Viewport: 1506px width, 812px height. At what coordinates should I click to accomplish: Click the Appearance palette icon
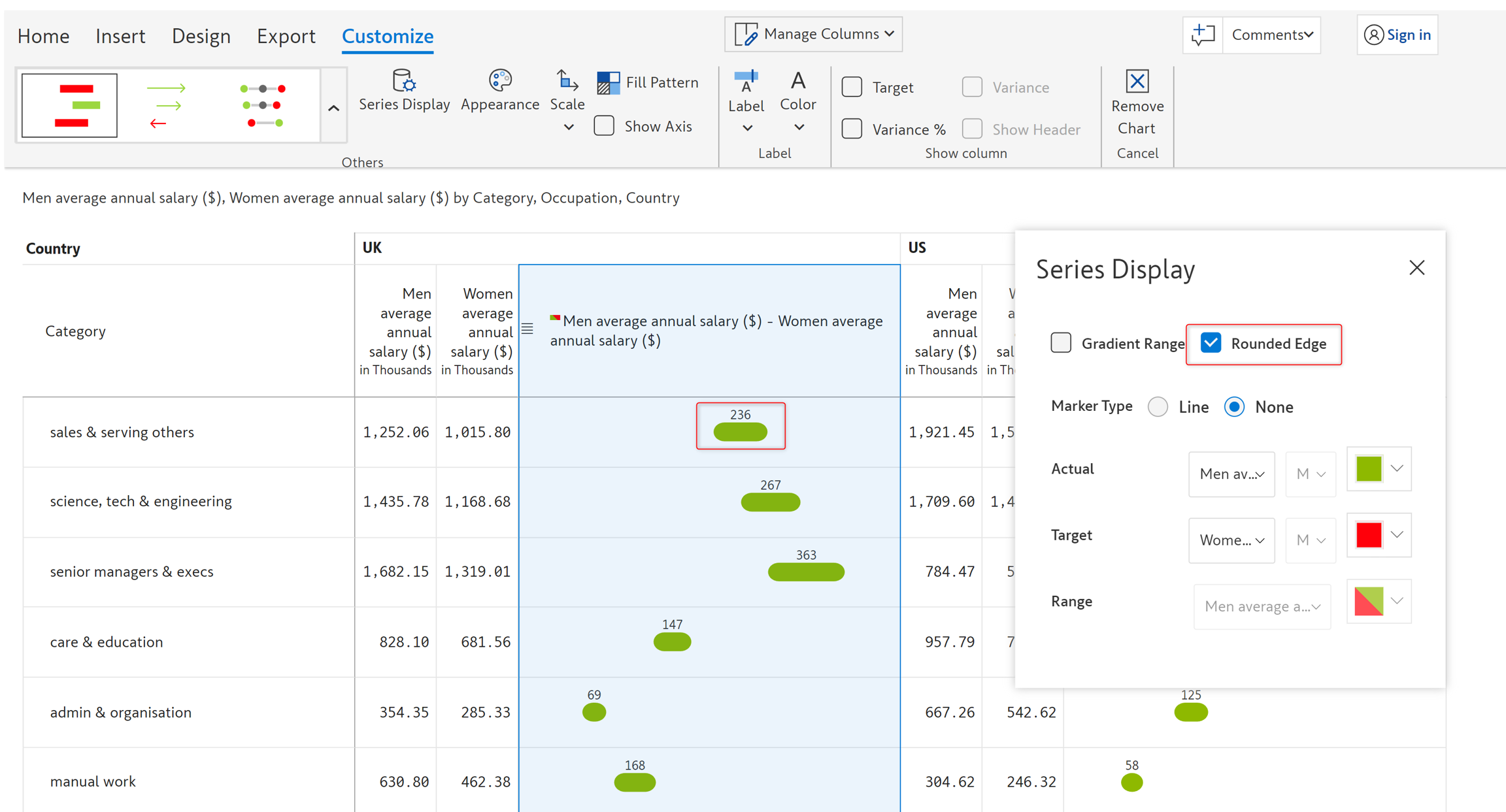(499, 81)
